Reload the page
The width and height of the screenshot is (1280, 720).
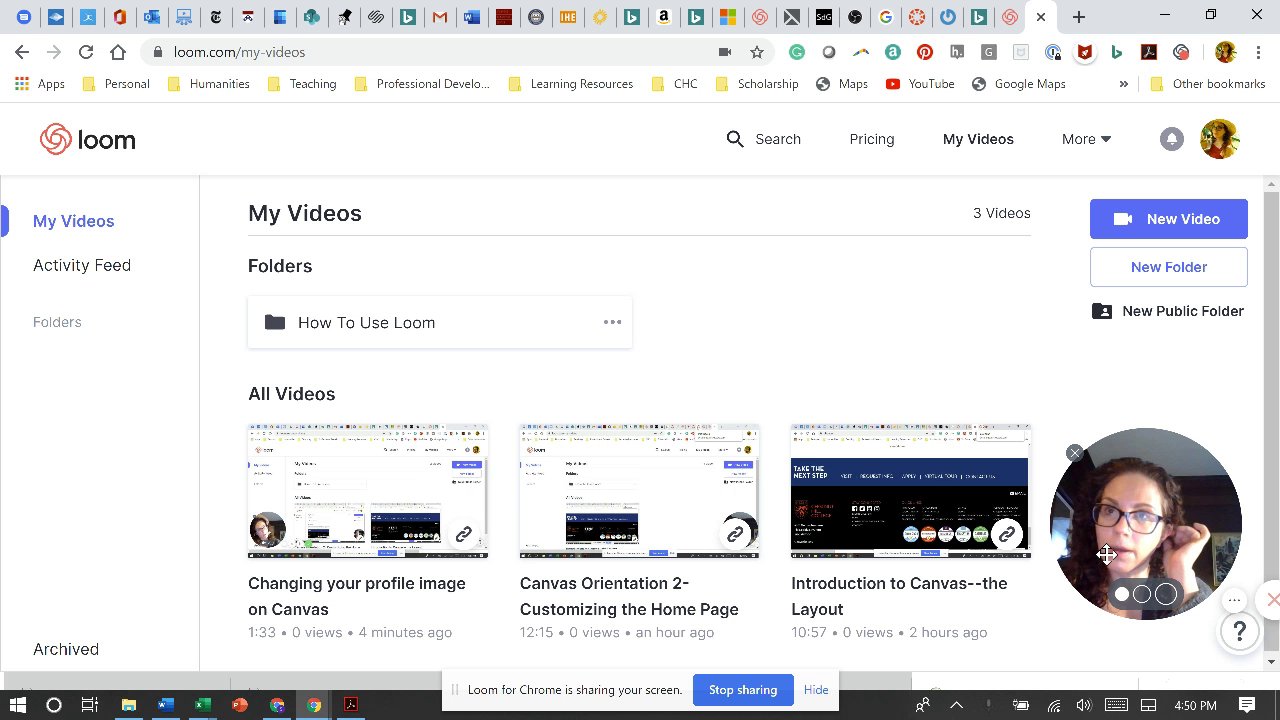[x=86, y=52]
